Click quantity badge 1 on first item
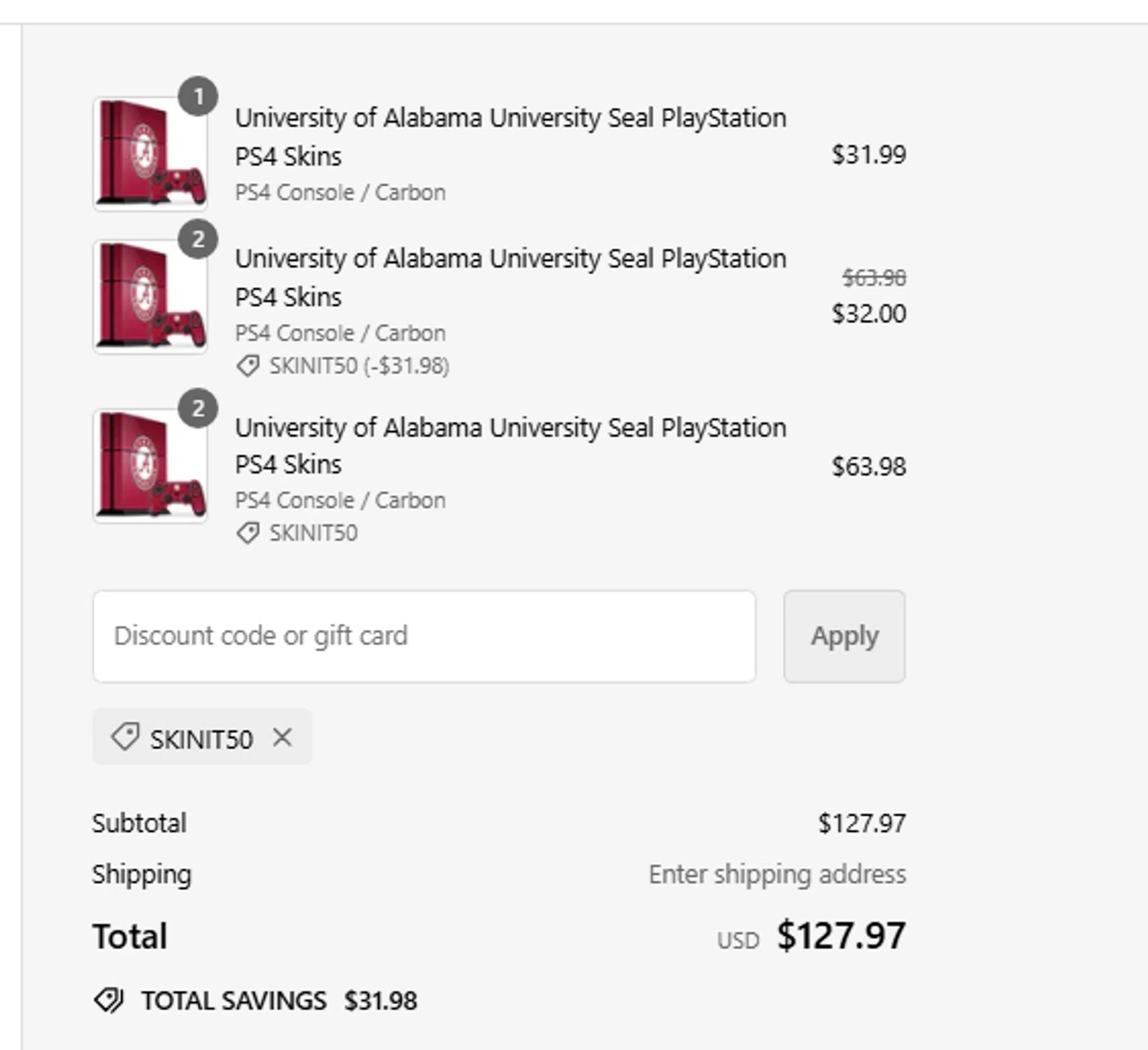 (198, 96)
